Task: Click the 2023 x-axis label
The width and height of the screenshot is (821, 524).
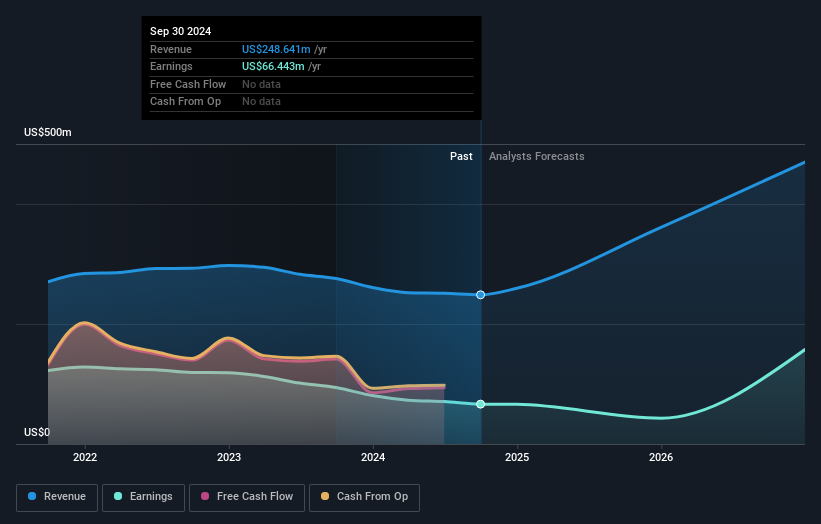Action: pos(229,458)
